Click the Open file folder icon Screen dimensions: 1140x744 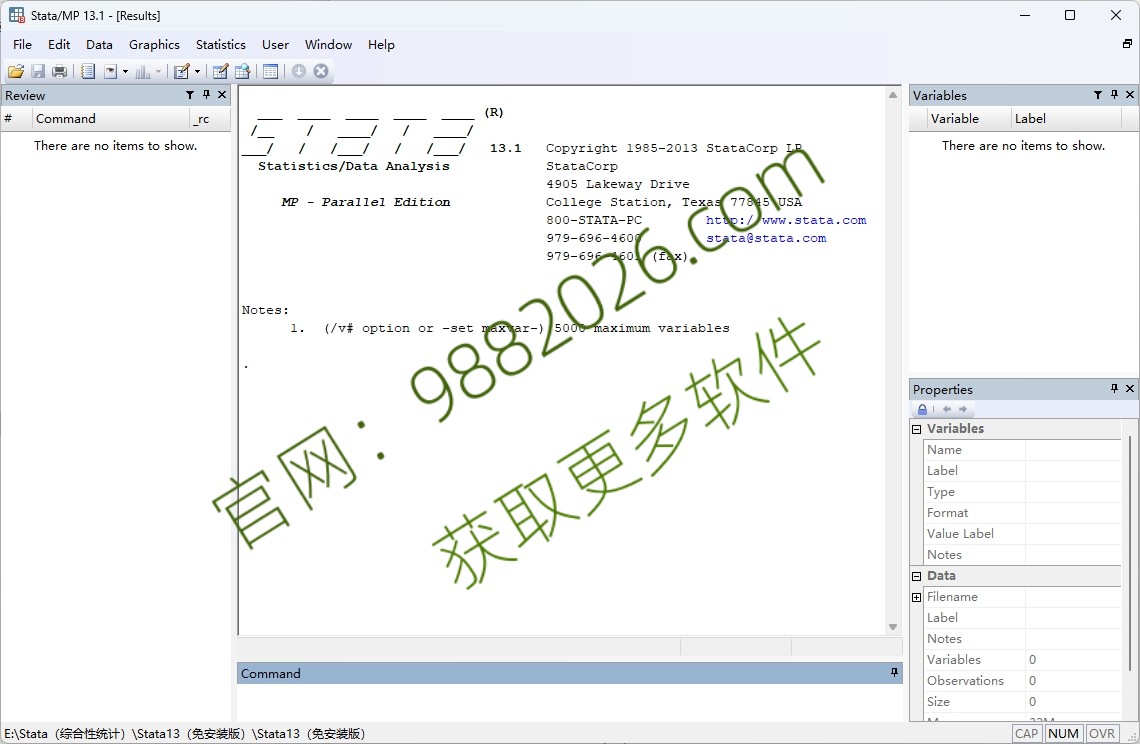[x=15, y=71]
